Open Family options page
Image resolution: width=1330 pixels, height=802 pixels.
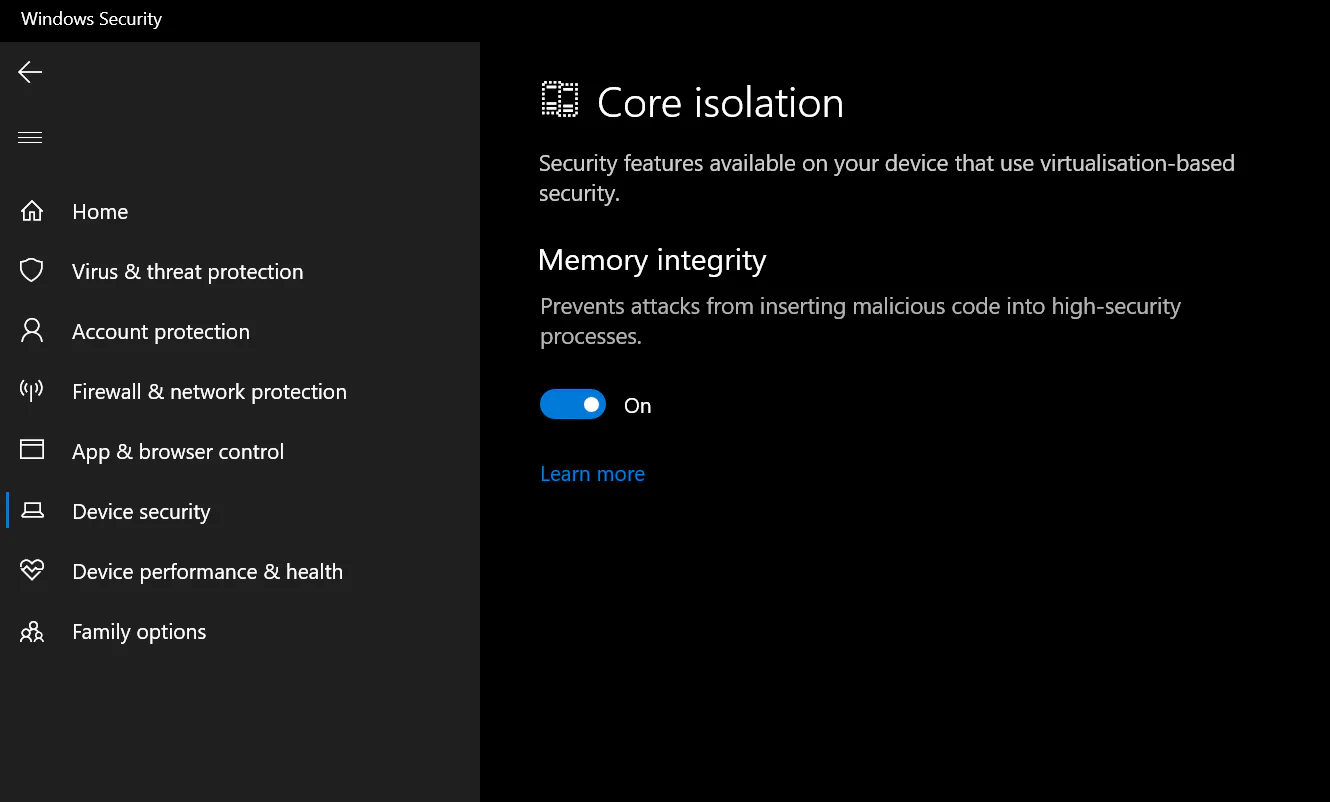[139, 631]
